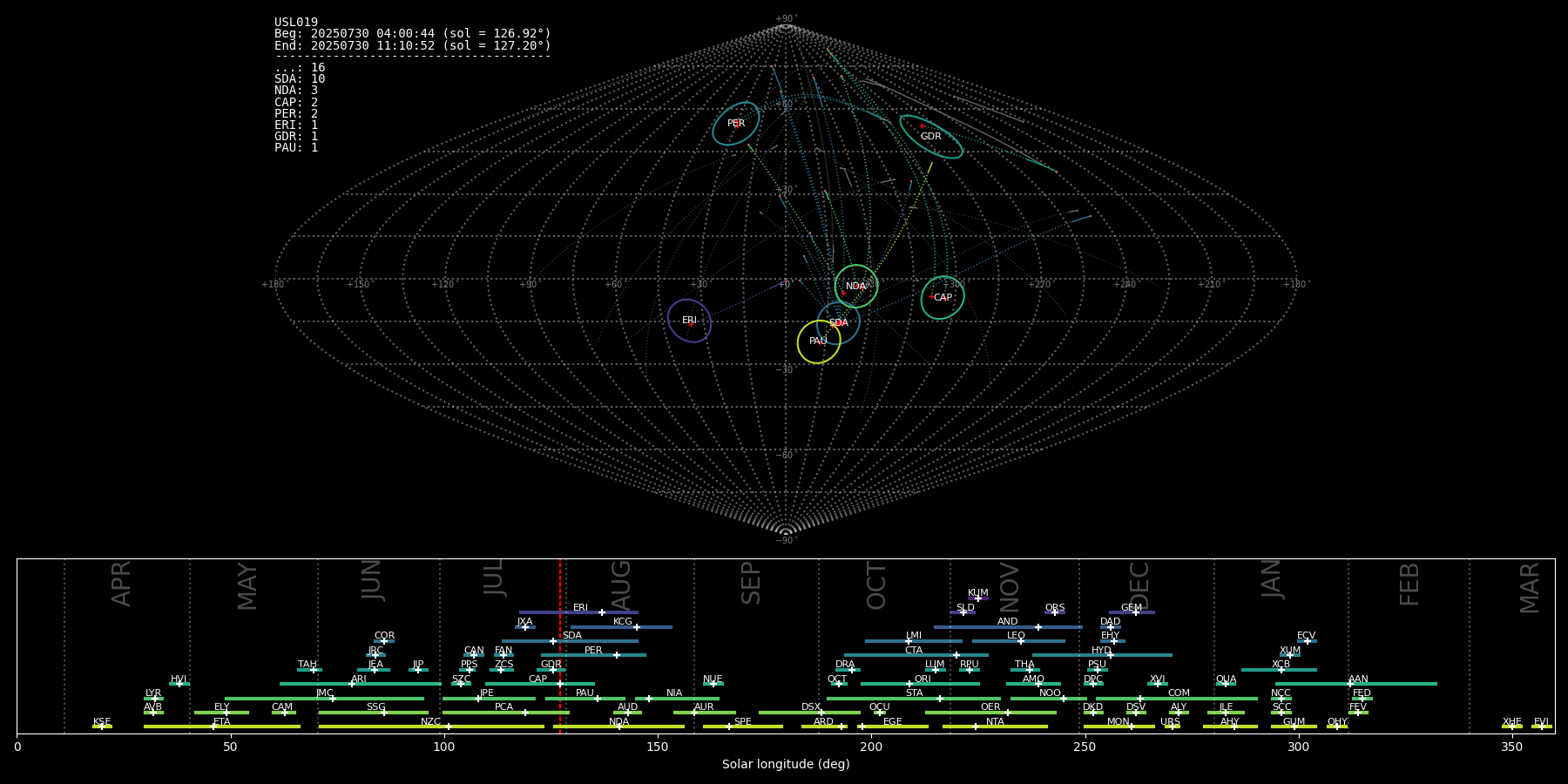Click the QUA shower bar in timeline

point(1227,684)
